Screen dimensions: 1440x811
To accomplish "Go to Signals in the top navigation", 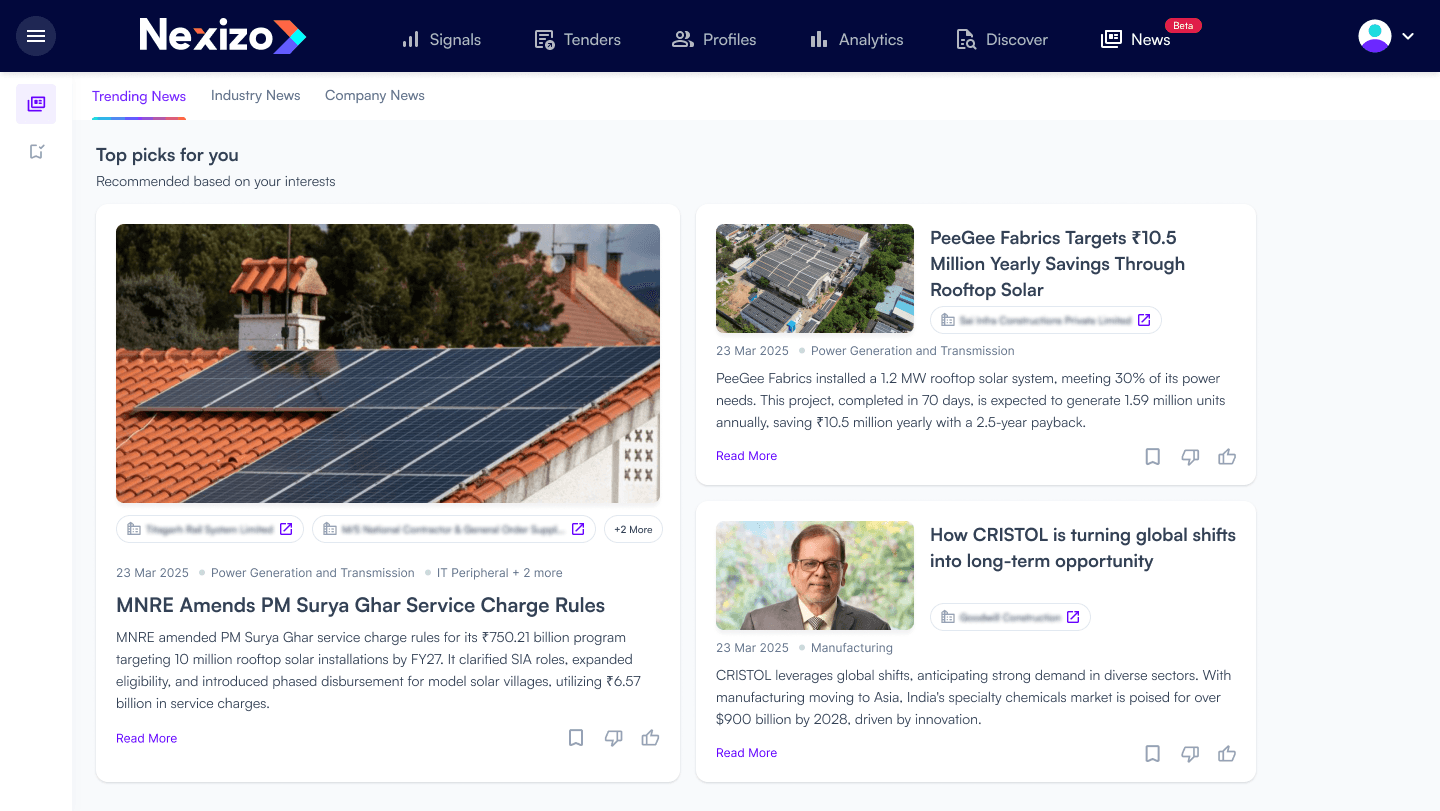I will (441, 40).
